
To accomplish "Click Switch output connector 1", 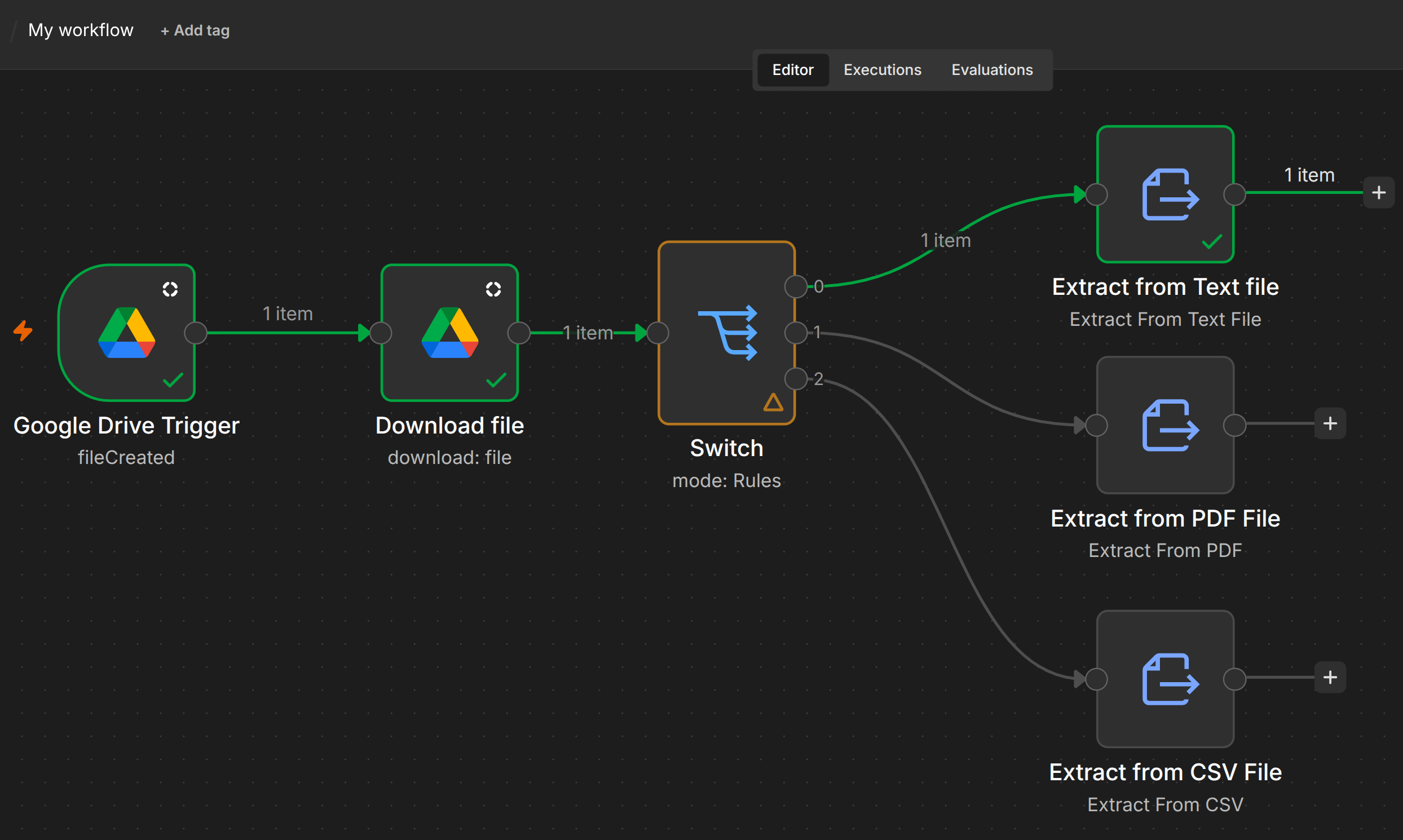I will pos(796,333).
